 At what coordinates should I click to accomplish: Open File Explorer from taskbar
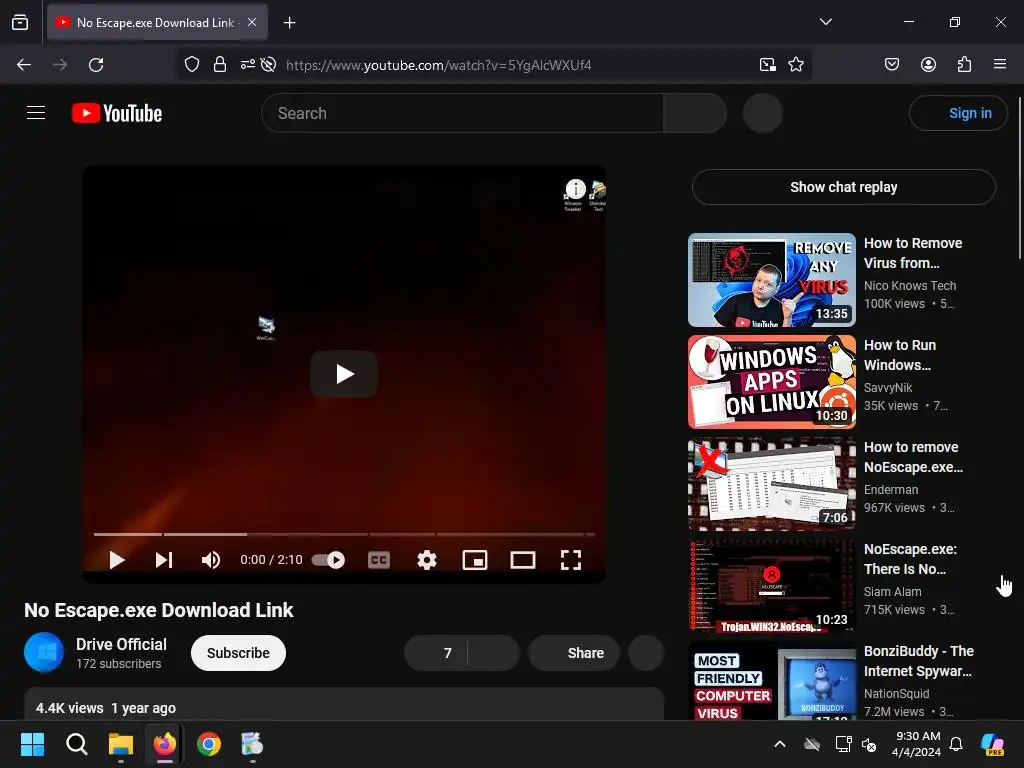pos(121,744)
